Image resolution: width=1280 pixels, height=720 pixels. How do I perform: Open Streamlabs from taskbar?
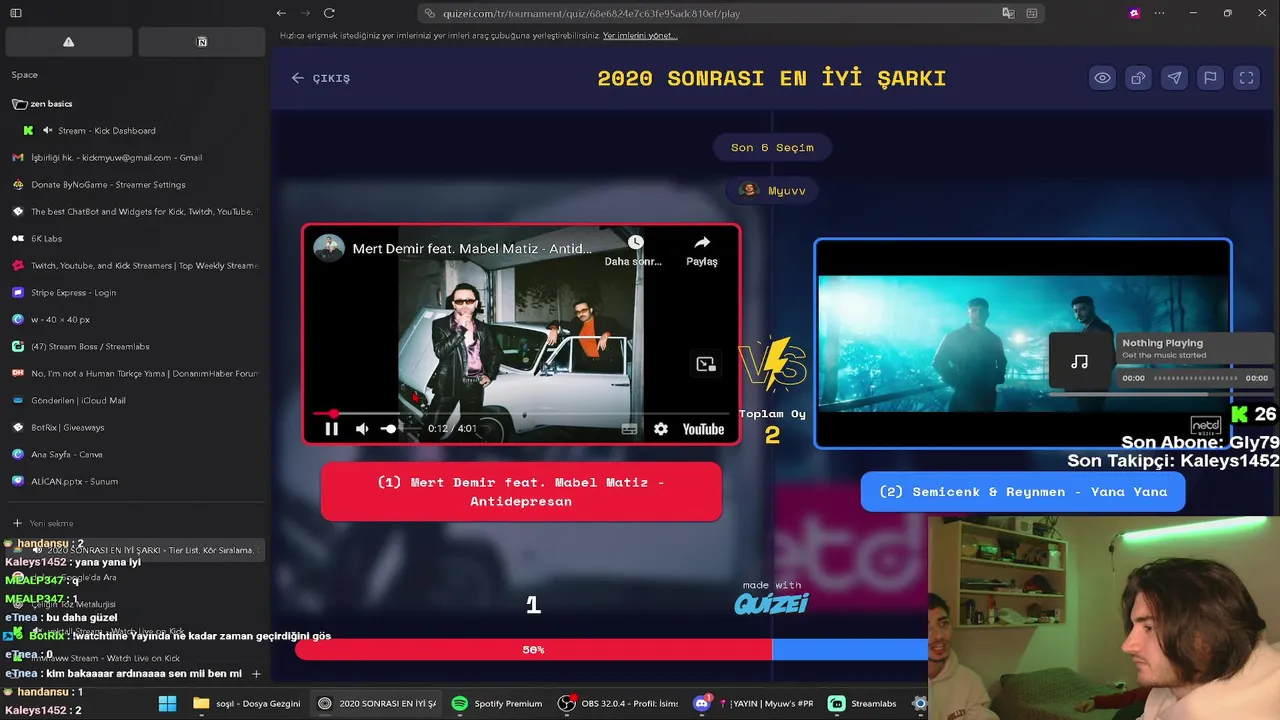point(863,703)
